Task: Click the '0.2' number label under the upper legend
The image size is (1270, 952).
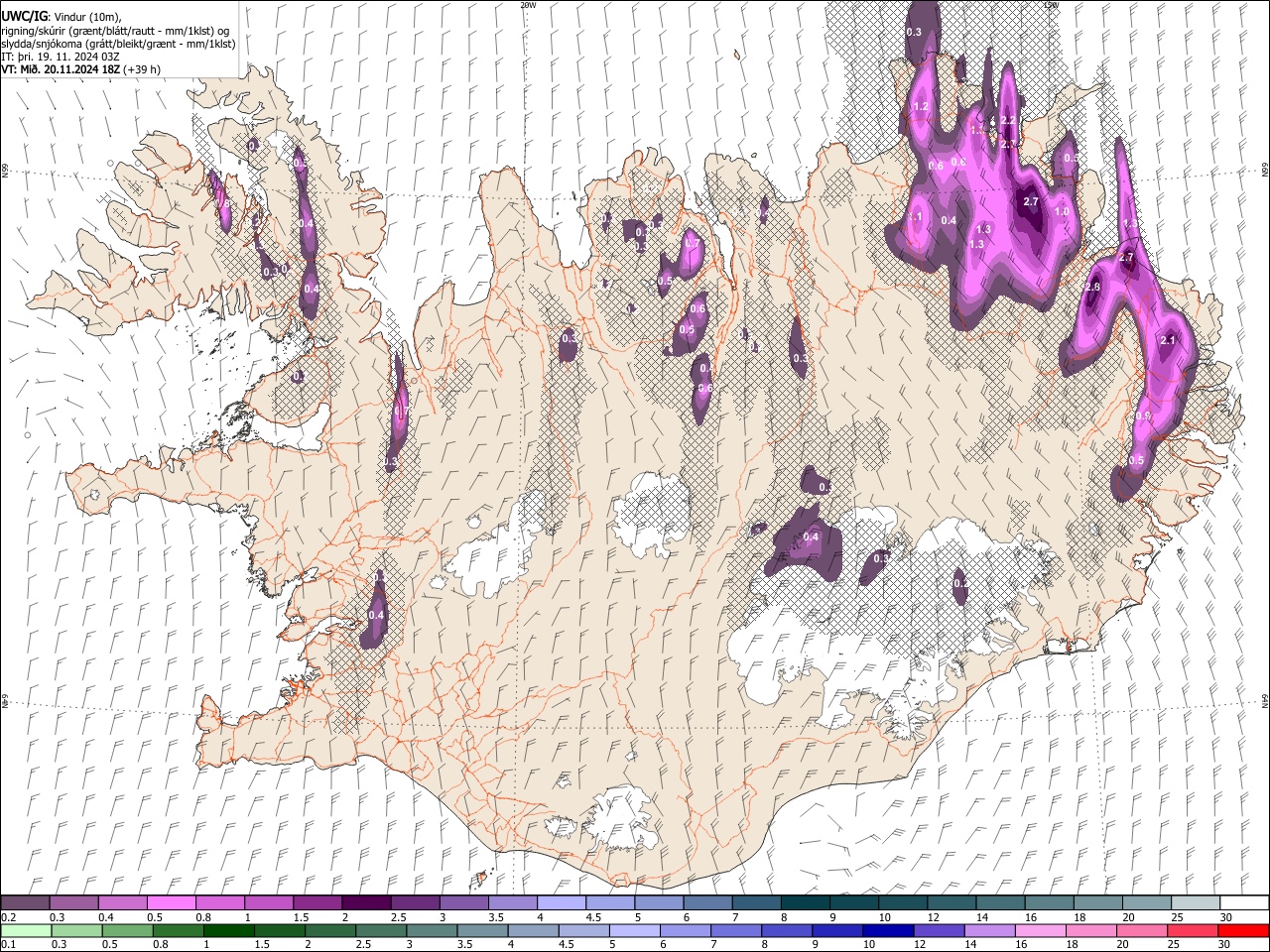Action: (9, 917)
